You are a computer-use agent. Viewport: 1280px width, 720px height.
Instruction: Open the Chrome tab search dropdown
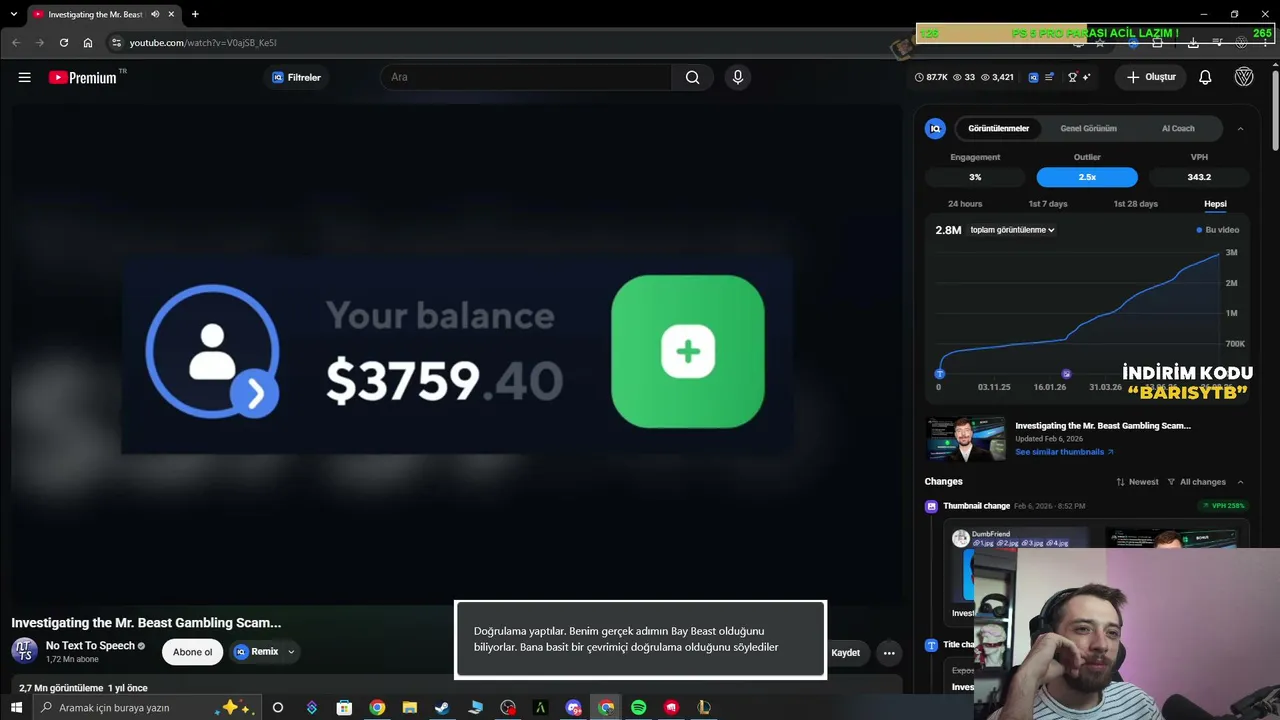(14, 14)
